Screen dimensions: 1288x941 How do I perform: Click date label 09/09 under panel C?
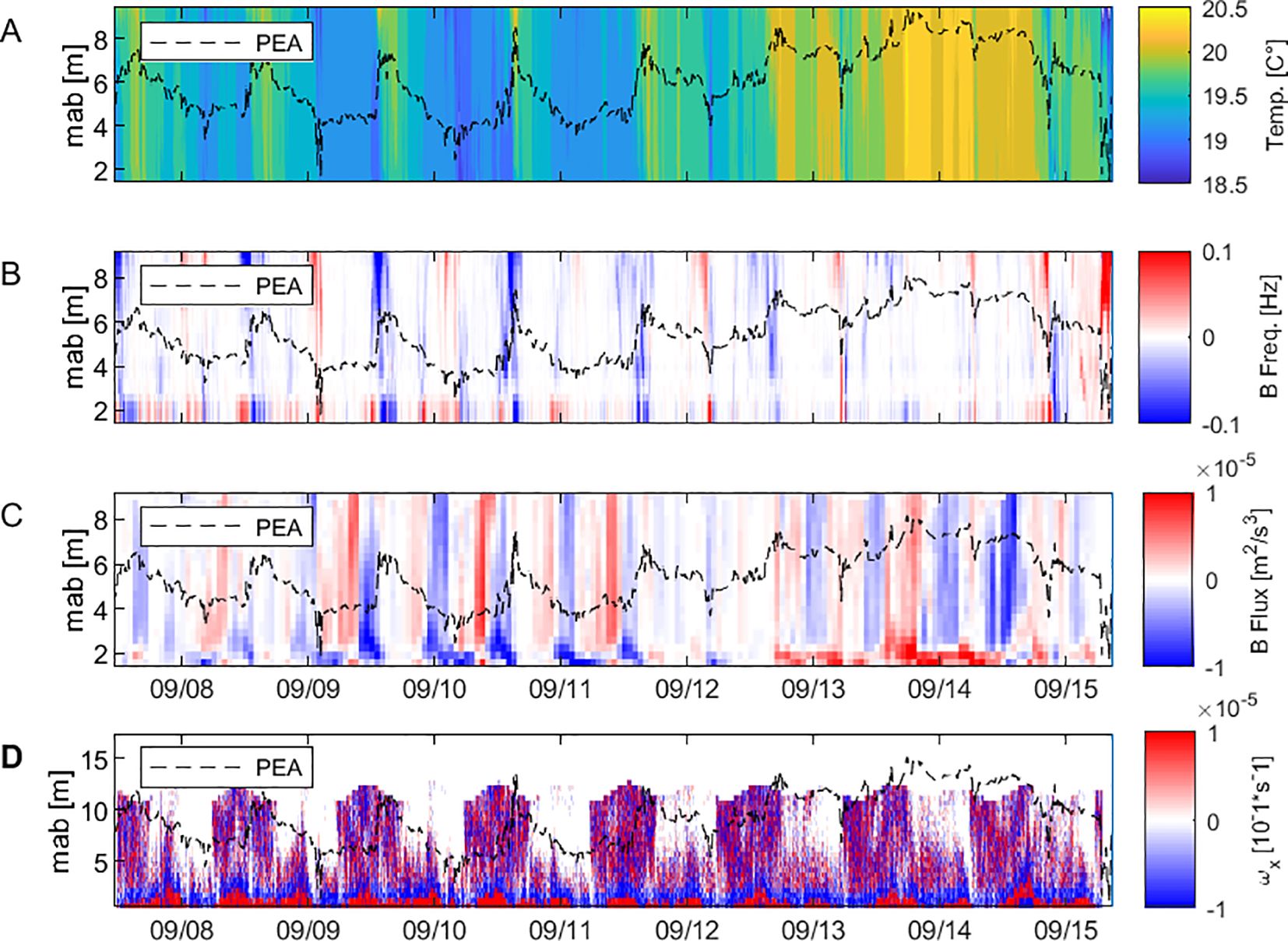click(x=308, y=689)
